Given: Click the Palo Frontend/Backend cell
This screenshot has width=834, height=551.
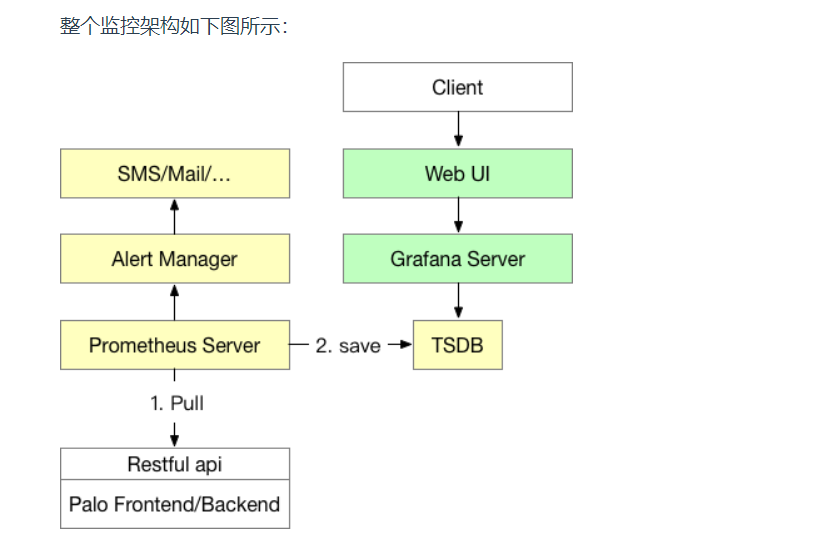Looking at the screenshot, I should click(x=175, y=504).
